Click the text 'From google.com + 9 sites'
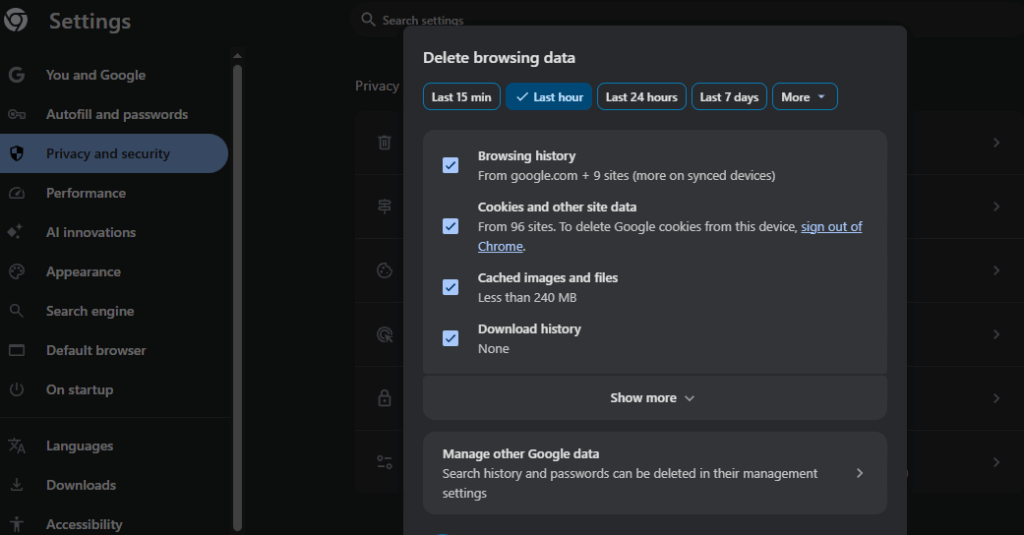1024x535 pixels. point(552,176)
